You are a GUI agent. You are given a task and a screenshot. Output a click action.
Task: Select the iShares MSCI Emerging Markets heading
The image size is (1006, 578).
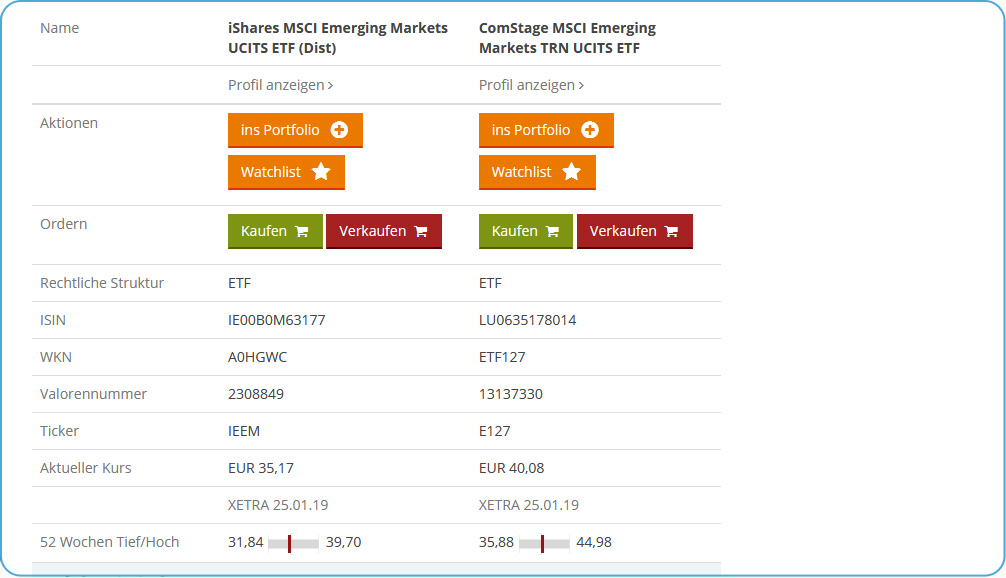pos(337,38)
